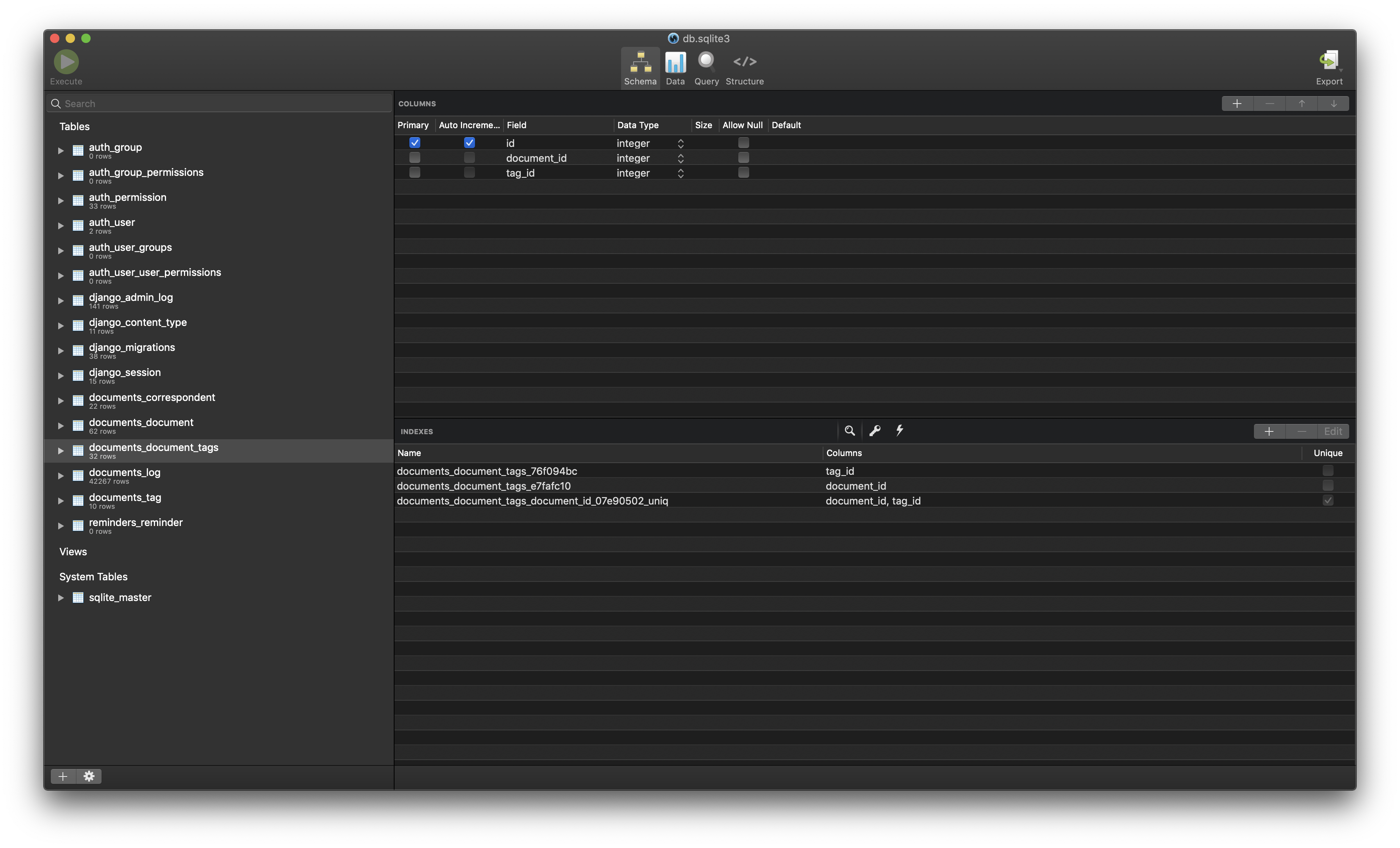Click the documents_tag table icon
Viewport: 1400px width, 848px height.
tap(79, 501)
